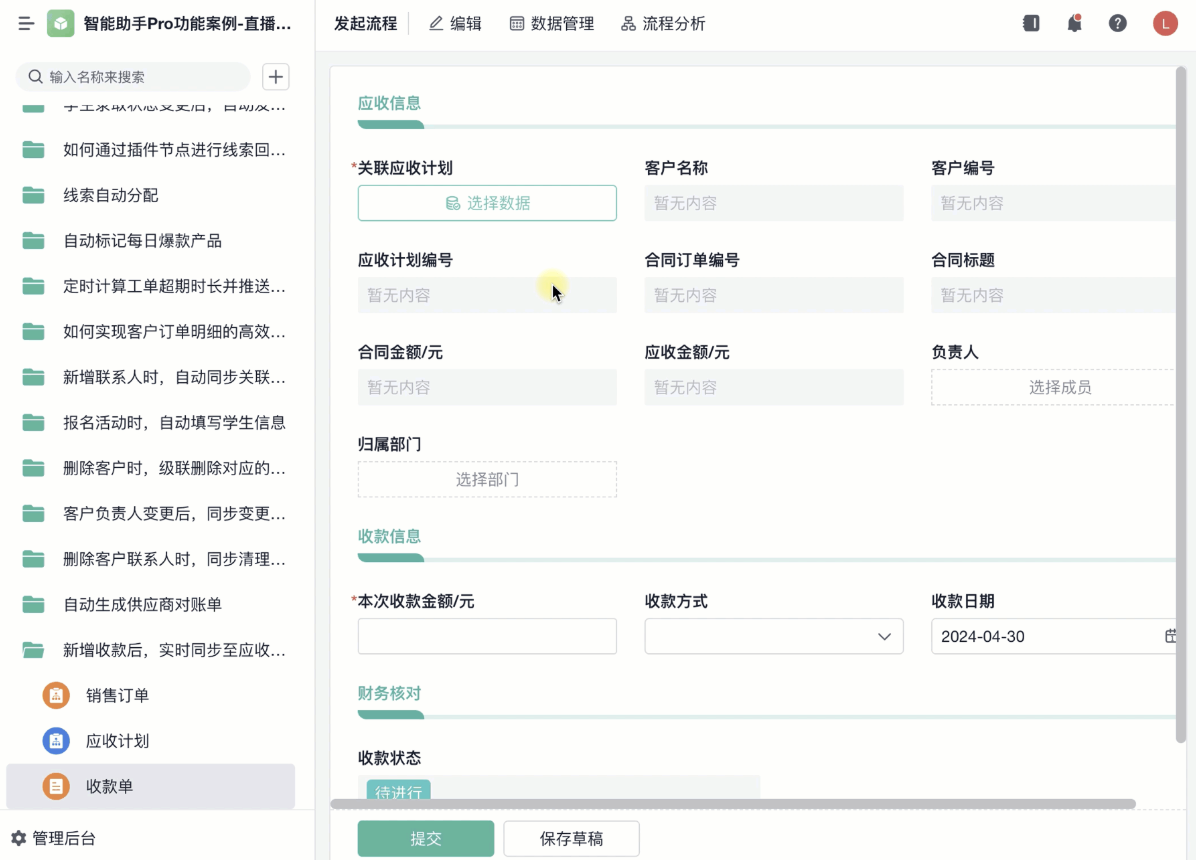Click the 保存草稿 button
The height and width of the screenshot is (860, 1196).
point(571,839)
